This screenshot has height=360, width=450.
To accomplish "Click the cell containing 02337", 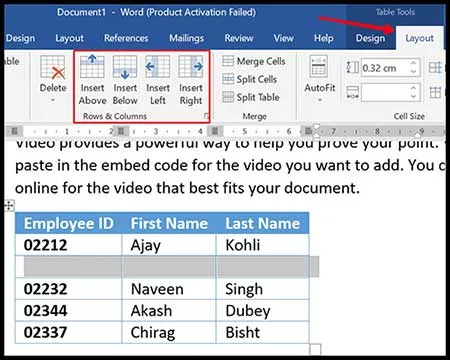I will (x=68, y=332).
